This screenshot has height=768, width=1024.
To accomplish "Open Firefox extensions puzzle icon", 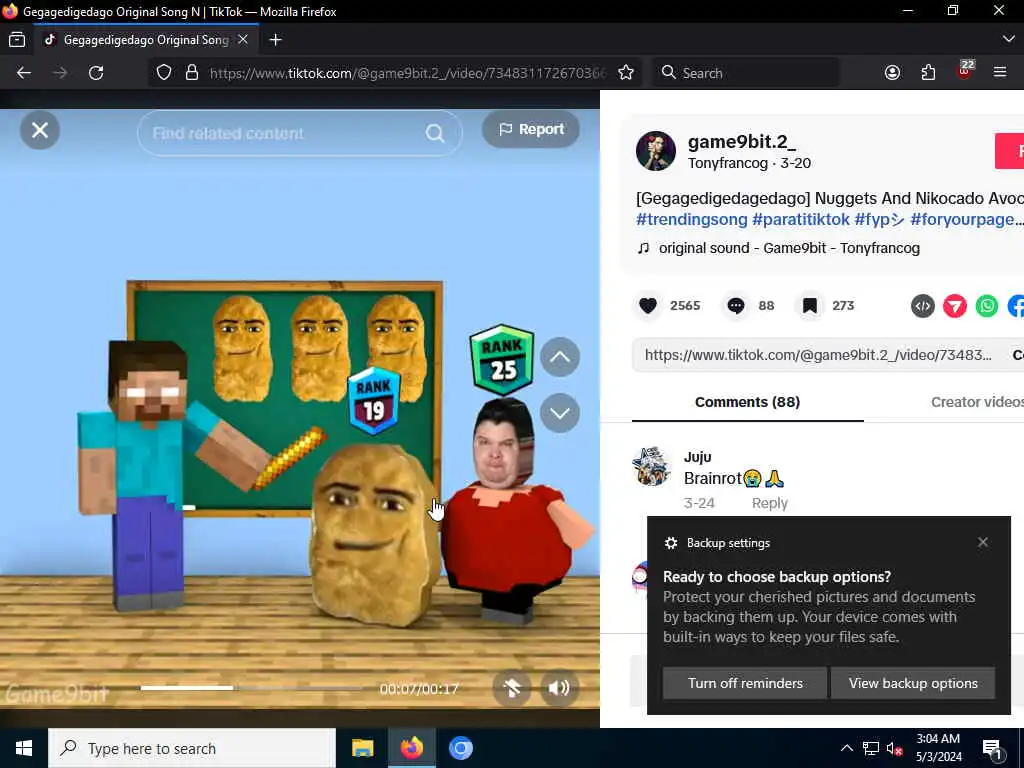I will [928, 72].
